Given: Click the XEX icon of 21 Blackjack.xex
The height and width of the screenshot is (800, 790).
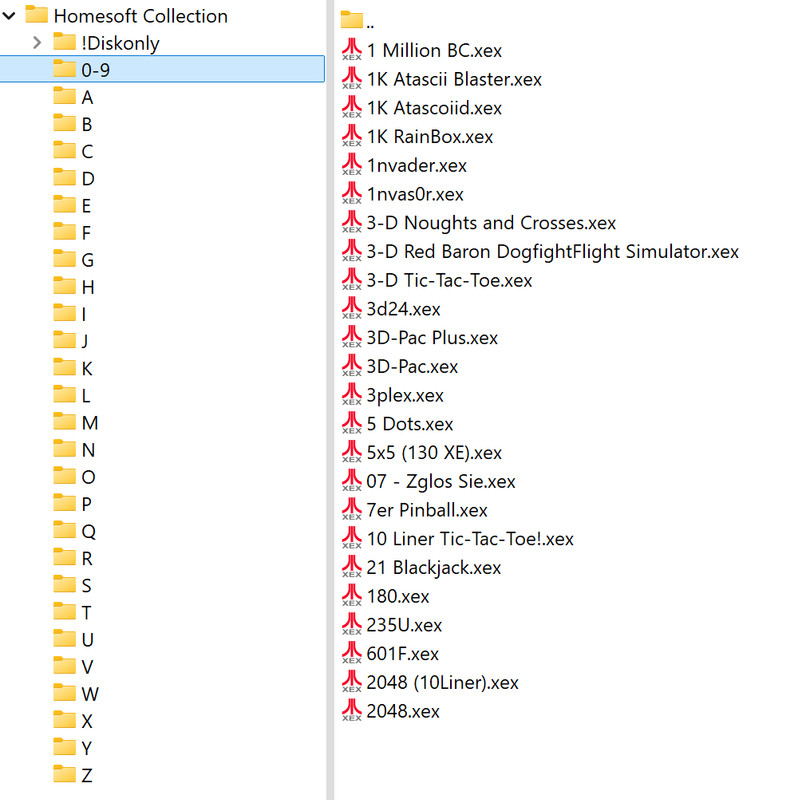Looking at the screenshot, I should pos(352,567).
